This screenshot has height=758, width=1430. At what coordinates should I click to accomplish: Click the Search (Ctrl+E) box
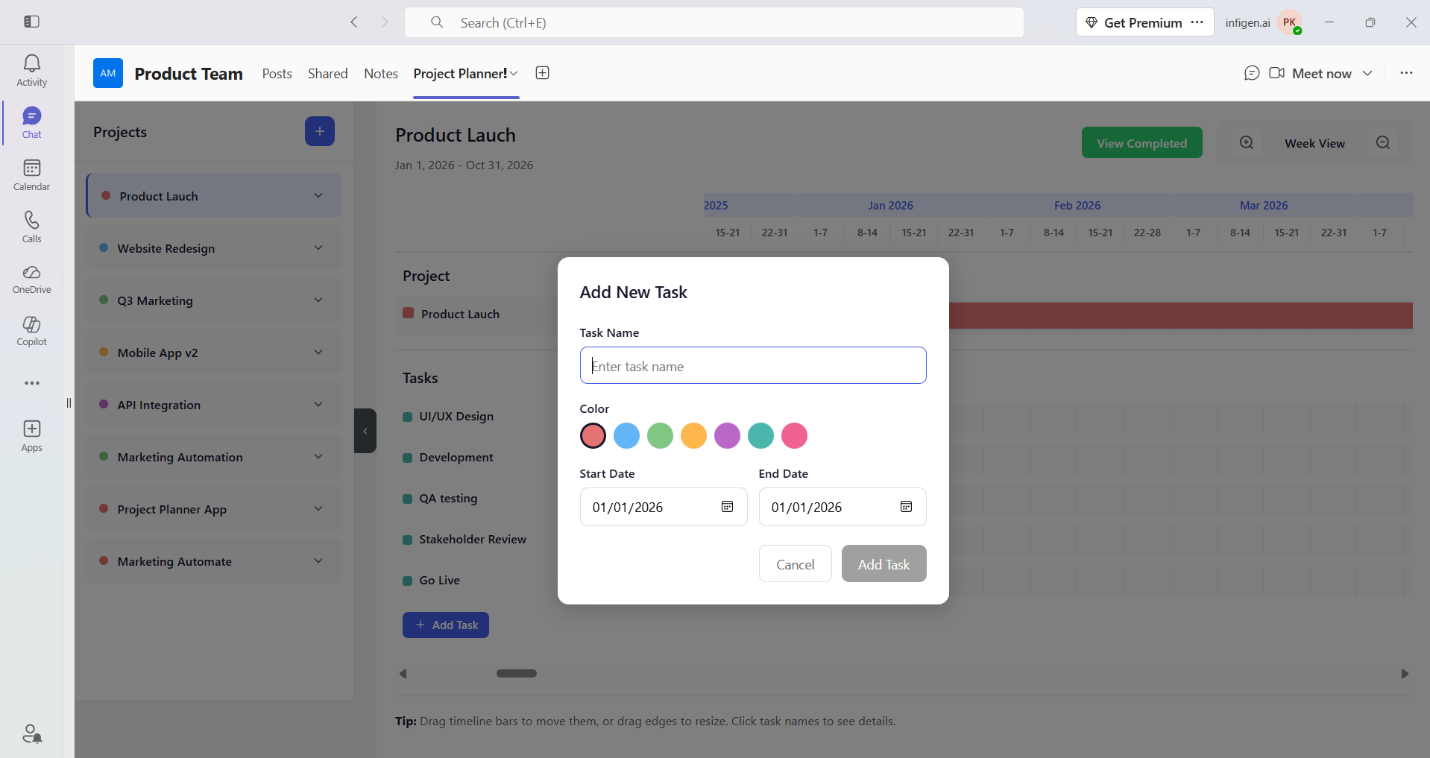(714, 22)
